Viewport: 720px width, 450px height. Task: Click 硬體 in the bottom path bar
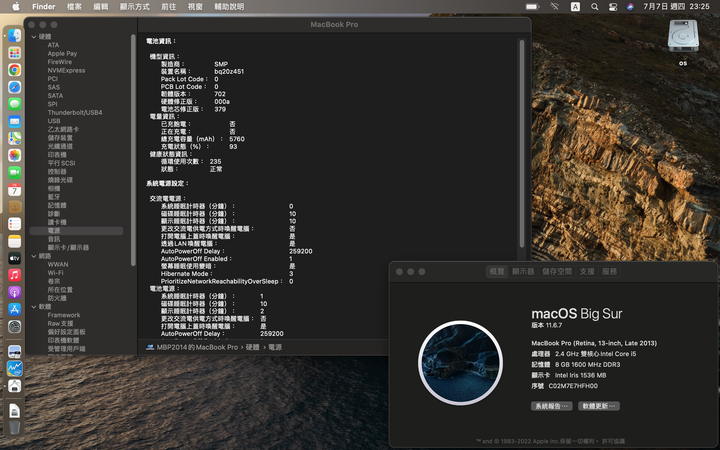(x=253, y=347)
